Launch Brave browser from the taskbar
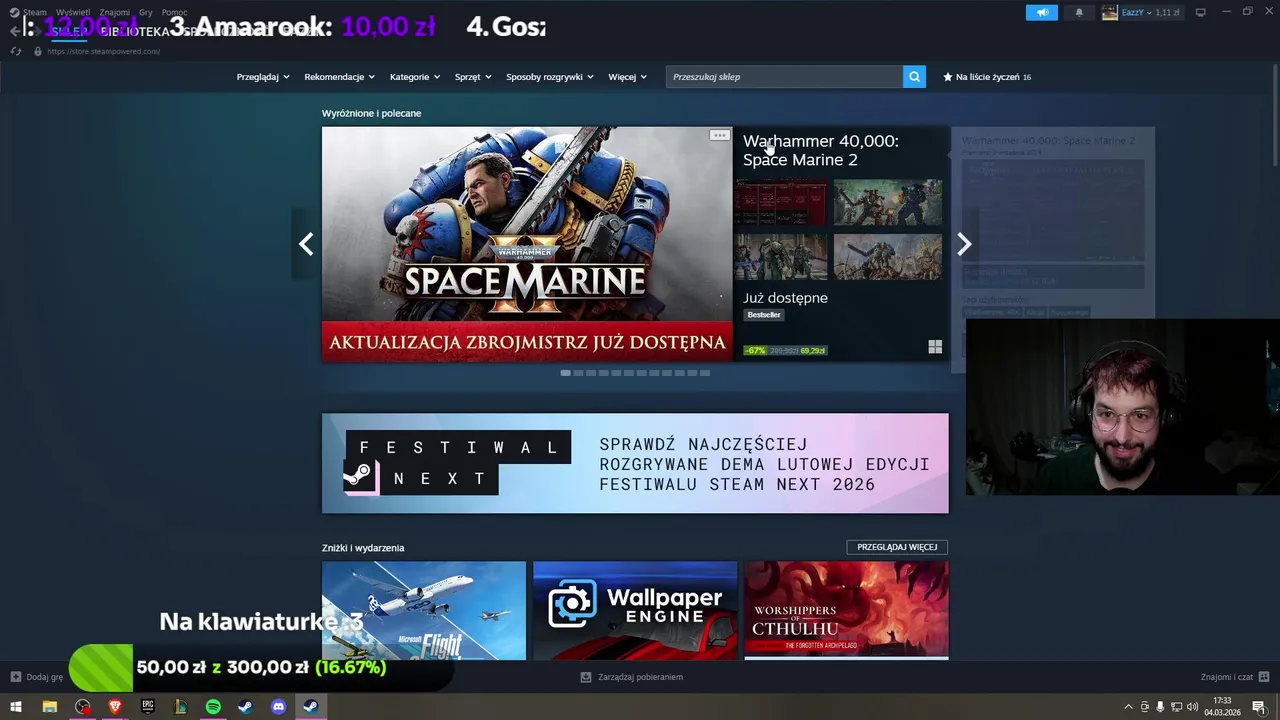The image size is (1280, 720). [115, 707]
